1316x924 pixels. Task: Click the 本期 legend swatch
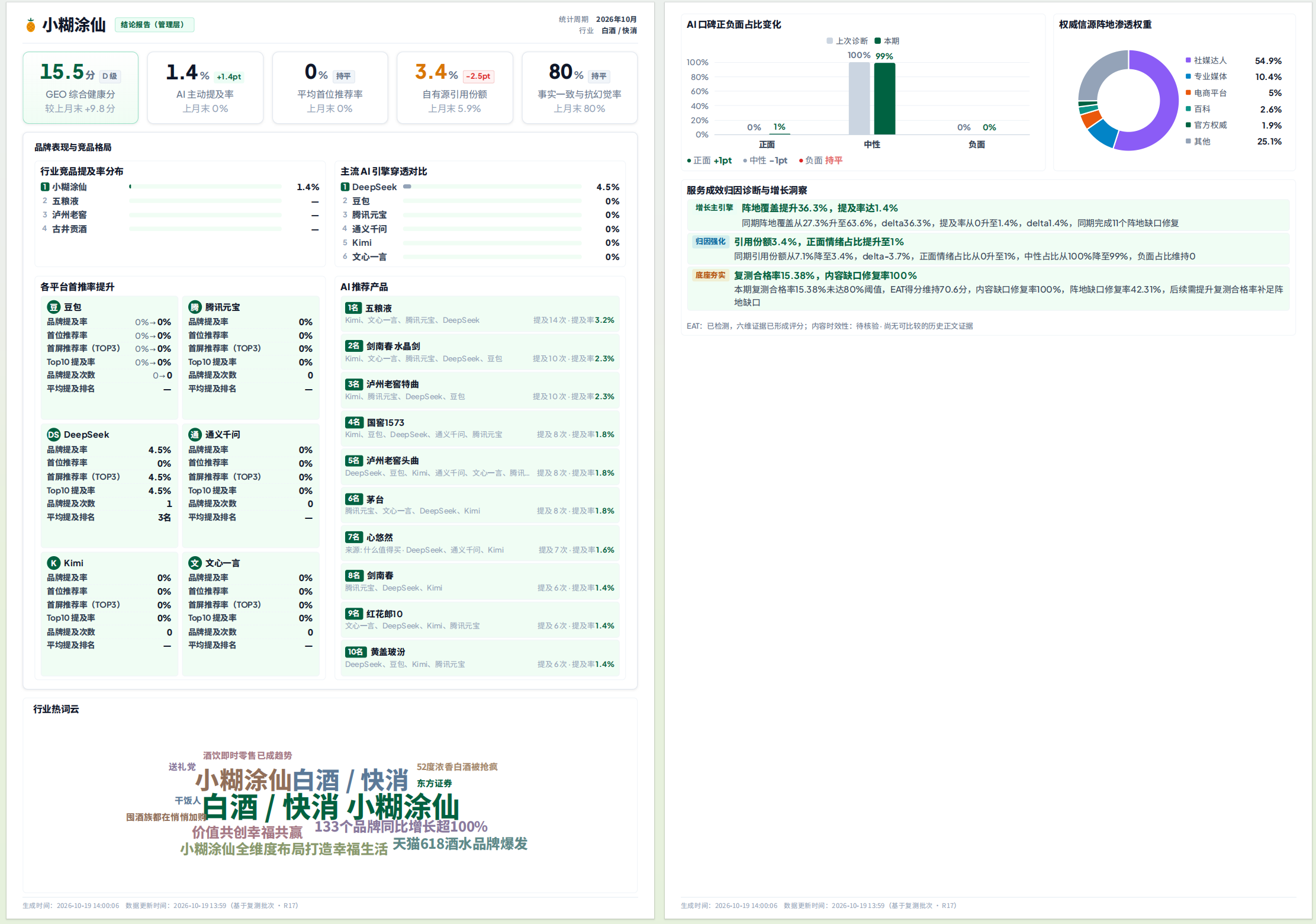point(878,41)
